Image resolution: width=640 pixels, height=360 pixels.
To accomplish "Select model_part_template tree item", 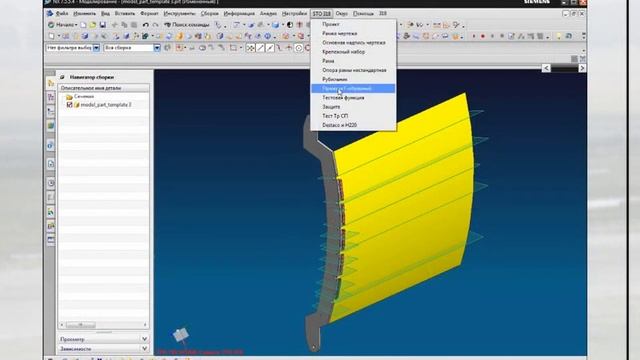I will [x=106, y=105].
